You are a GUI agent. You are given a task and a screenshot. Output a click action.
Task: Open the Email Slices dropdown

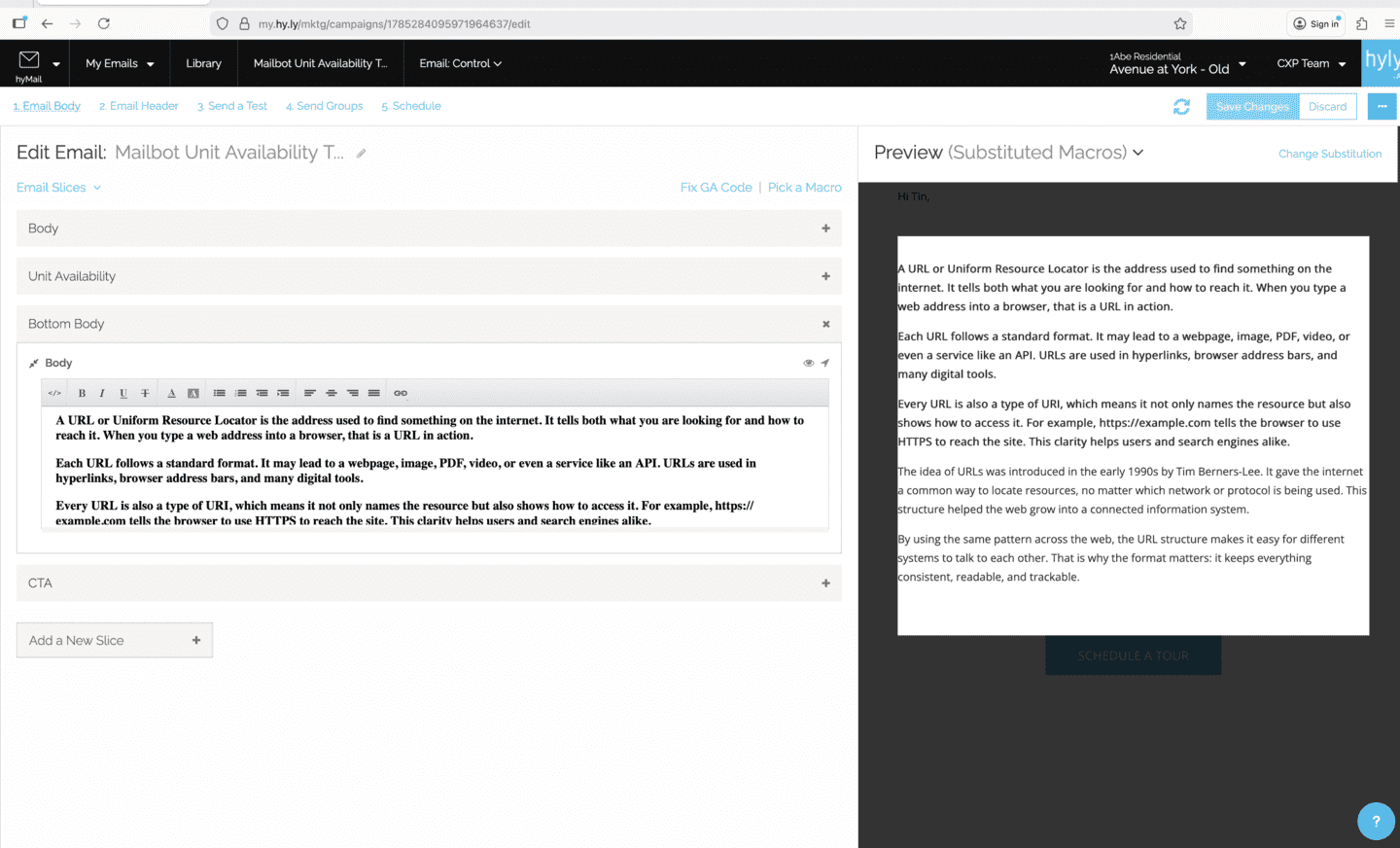pos(58,188)
